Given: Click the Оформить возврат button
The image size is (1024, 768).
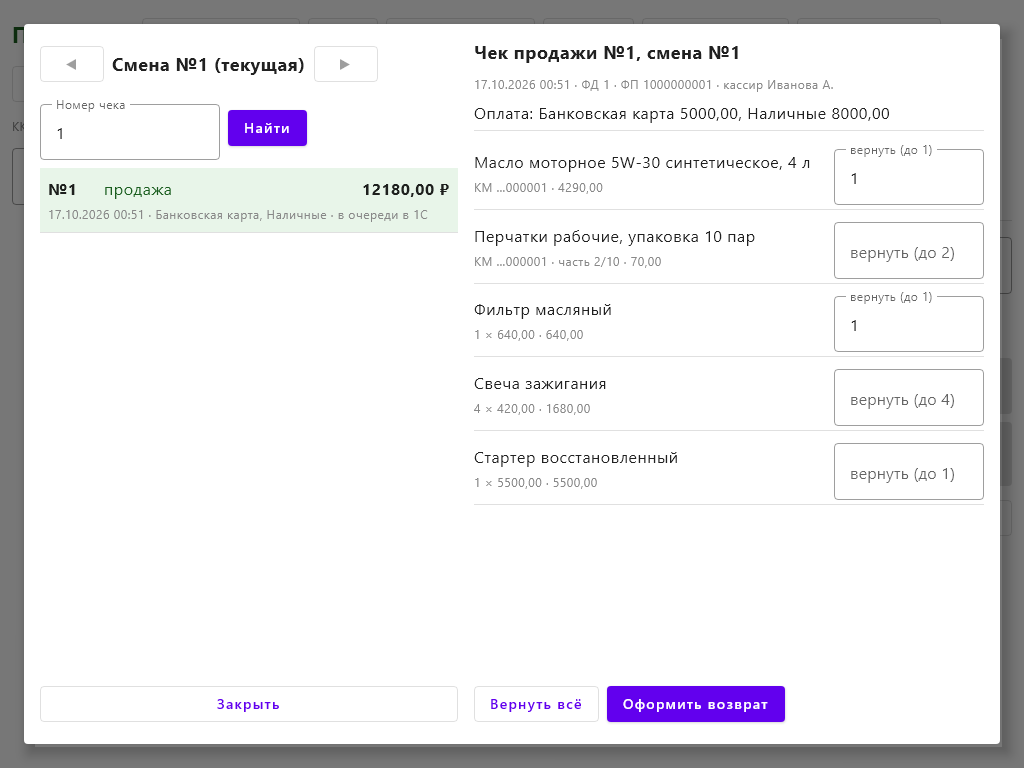Looking at the screenshot, I should [696, 704].
